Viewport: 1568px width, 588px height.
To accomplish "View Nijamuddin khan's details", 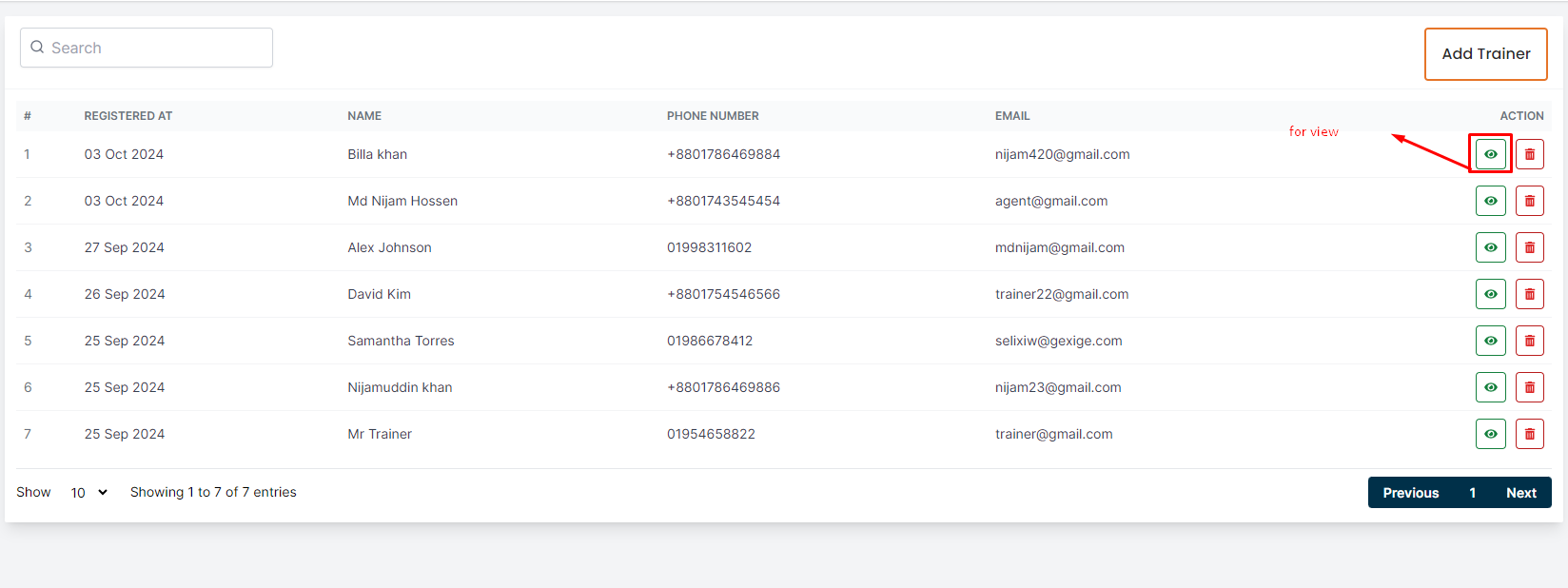I will [1490, 387].
